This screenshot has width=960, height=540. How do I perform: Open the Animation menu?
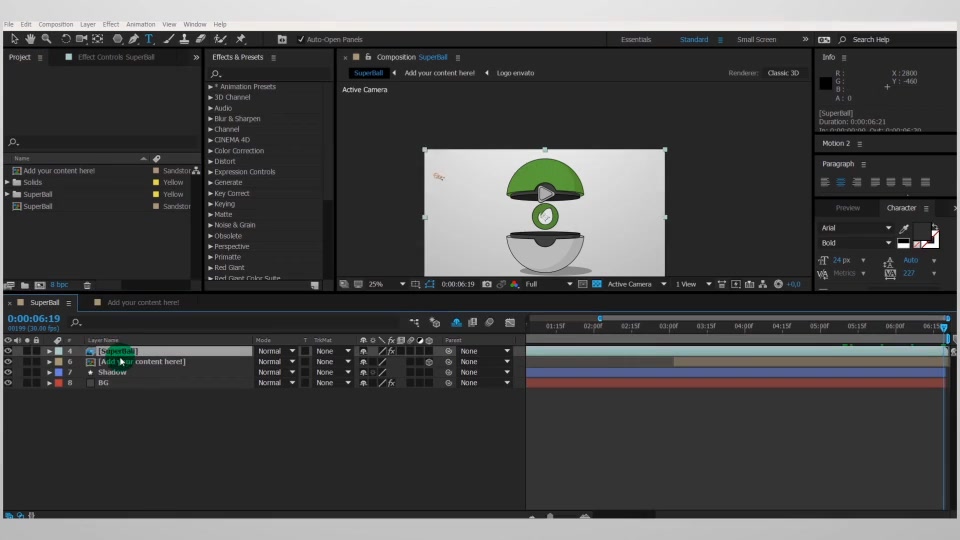tap(140, 24)
